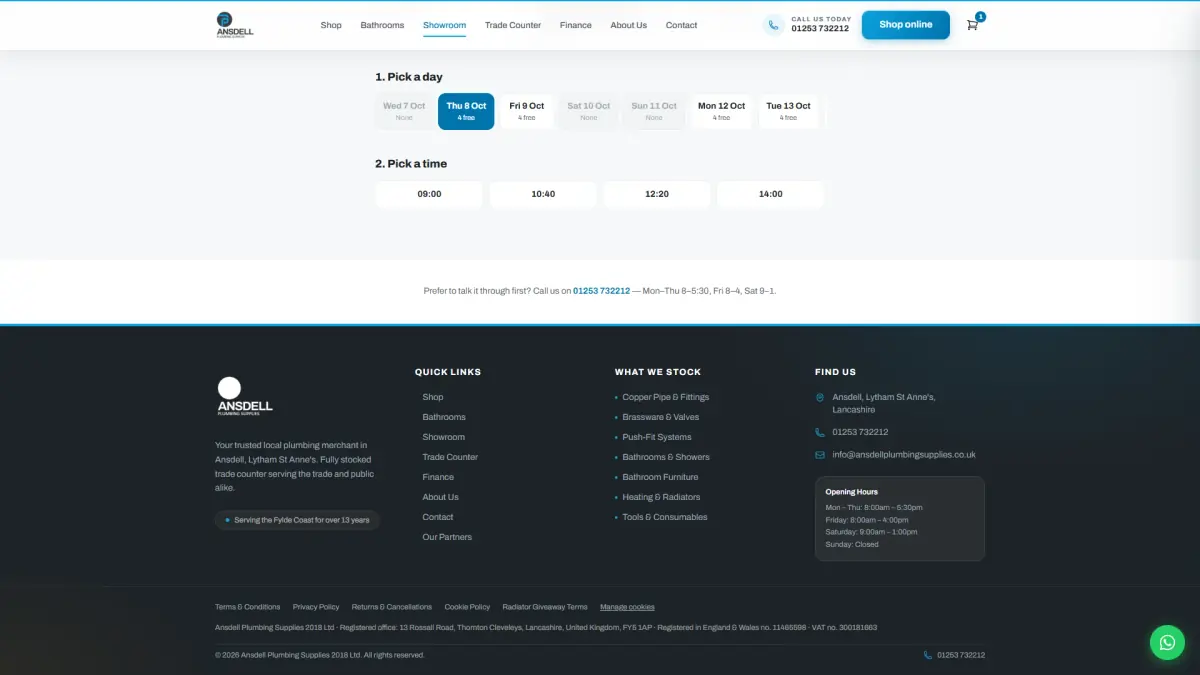Open the Our Partners quick link
Image resolution: width=1200 pixels, height=675 pixels.
[447, 537]
